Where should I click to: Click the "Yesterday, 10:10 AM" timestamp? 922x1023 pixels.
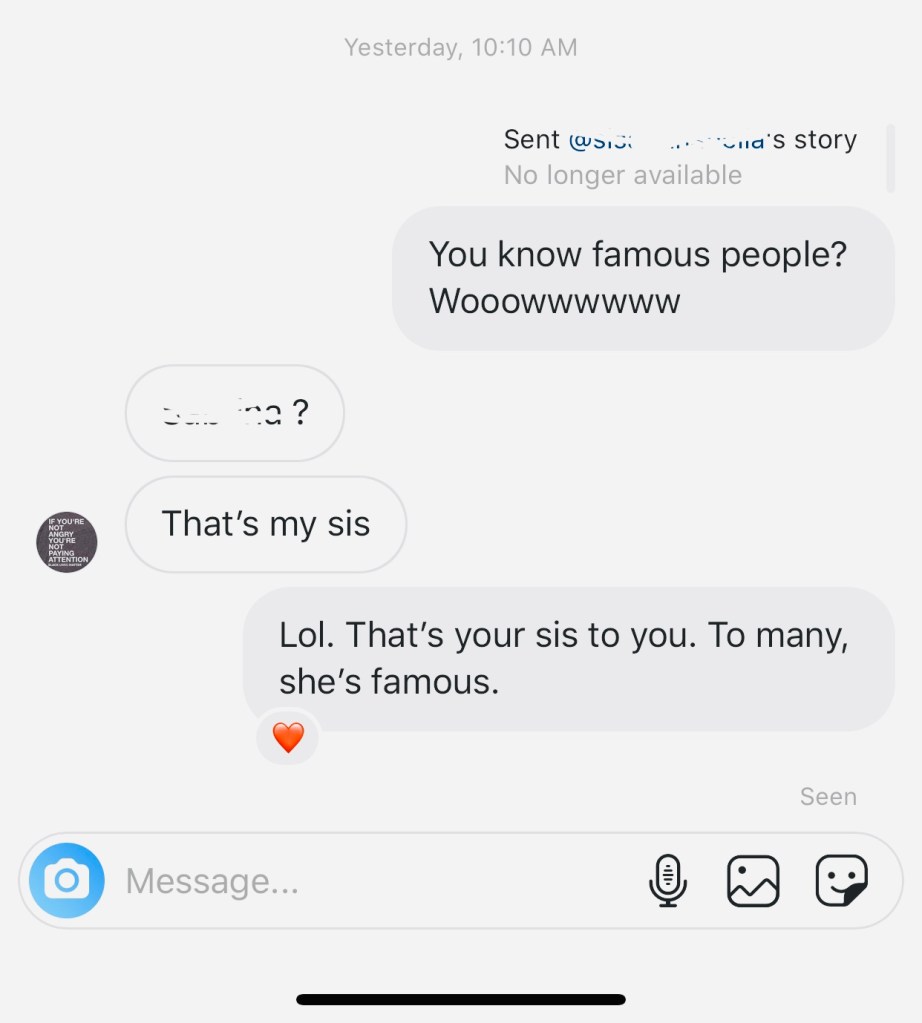click(x=460, y=47)
